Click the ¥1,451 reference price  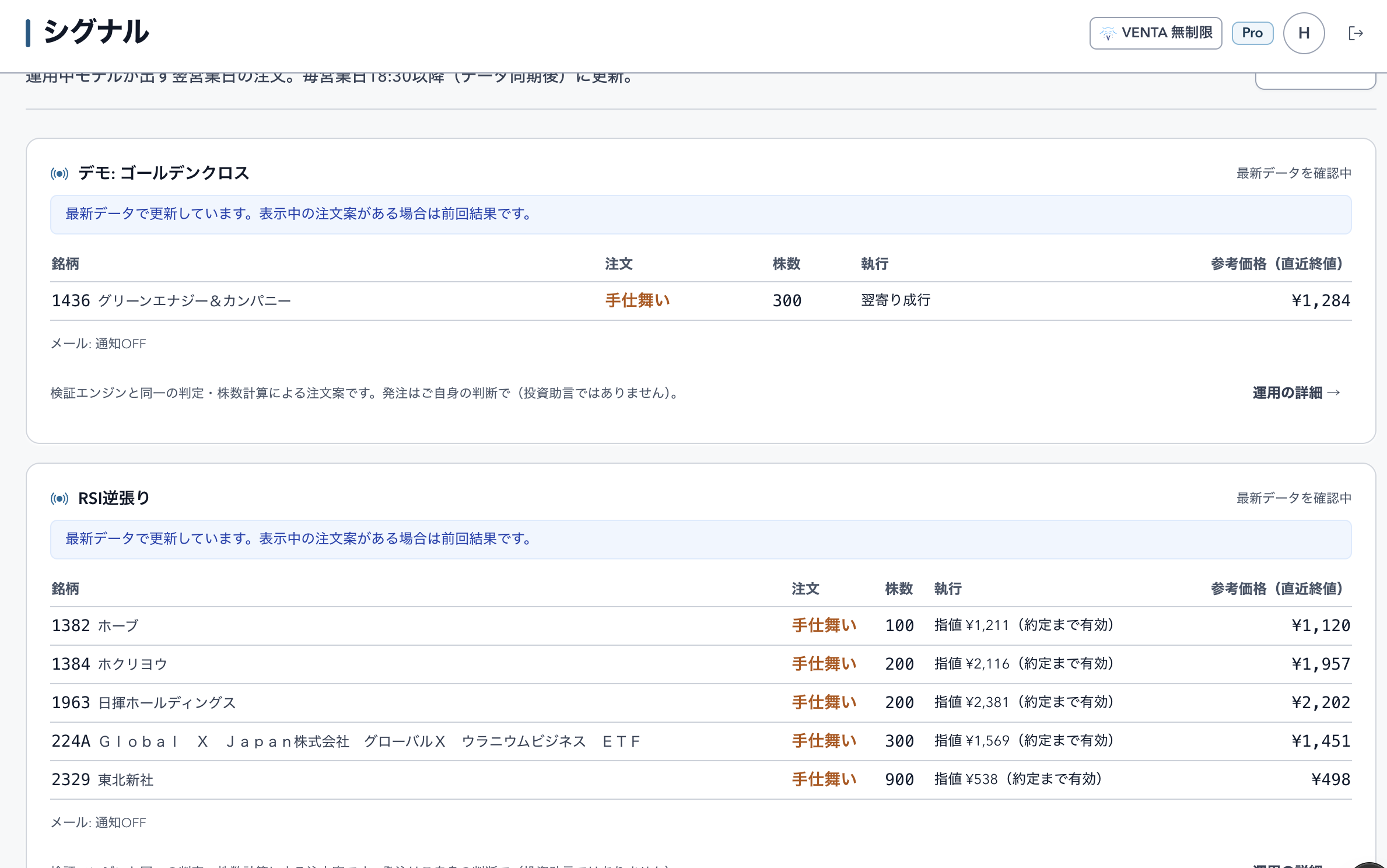(x=1321, y=741)
